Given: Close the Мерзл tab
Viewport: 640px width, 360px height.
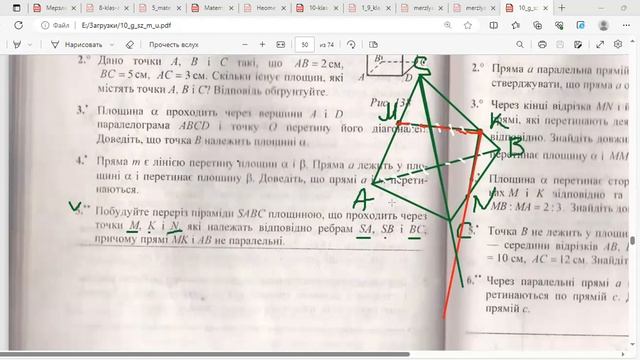Looking at the screenshot, I should 74,8.
